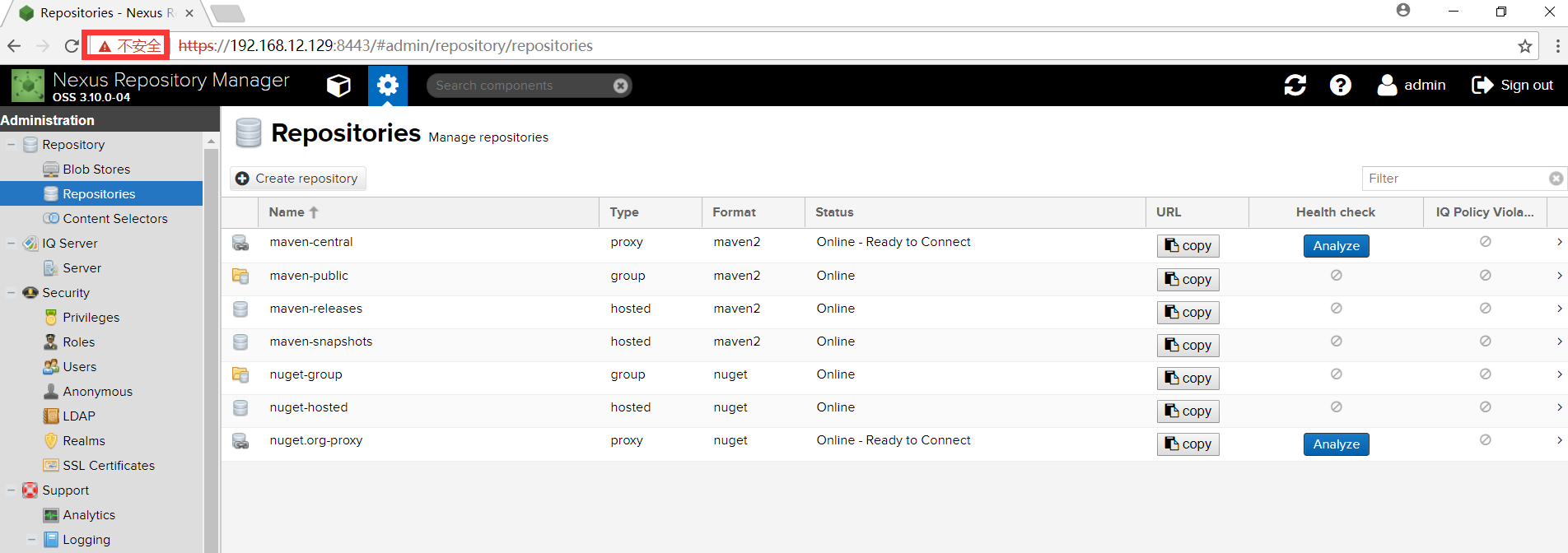Click the maven-central proxy repository icon

tap(240, 243)
